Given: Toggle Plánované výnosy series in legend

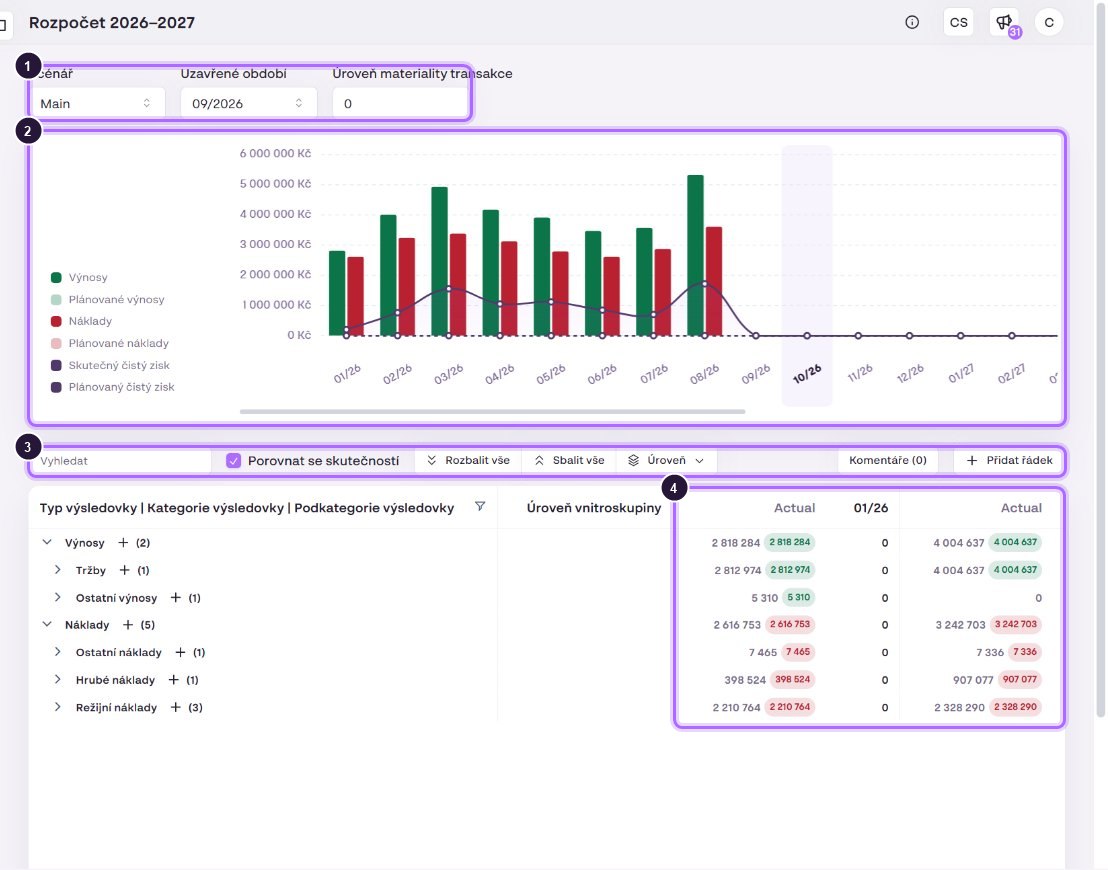Looking at the screenshot, I should coord(107,300).
